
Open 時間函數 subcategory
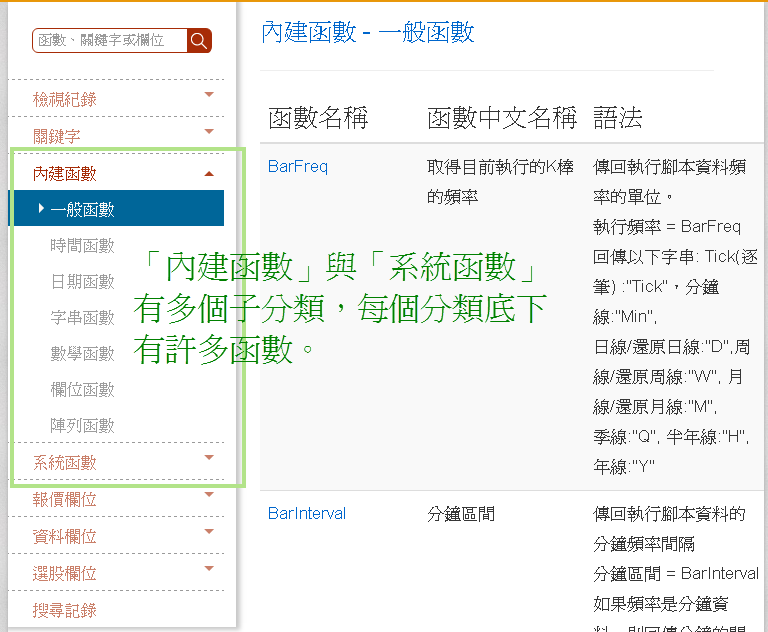(82, 245)
